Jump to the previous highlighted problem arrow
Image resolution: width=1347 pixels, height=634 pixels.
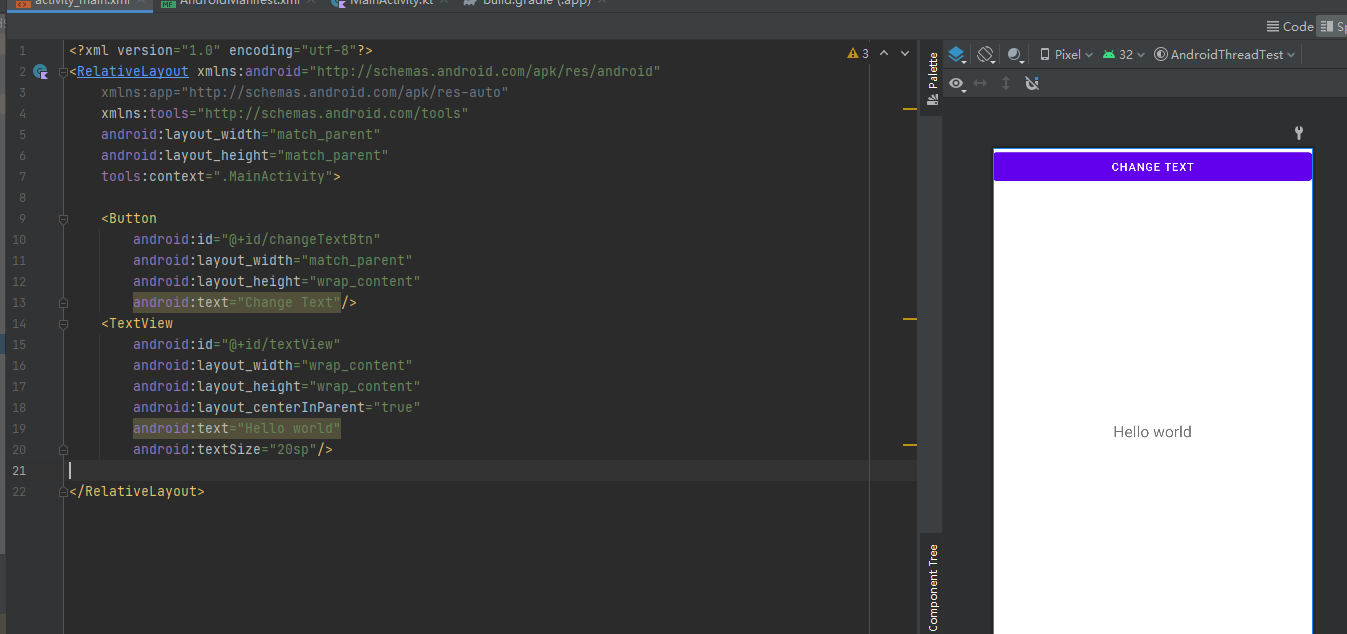(884, 53)
